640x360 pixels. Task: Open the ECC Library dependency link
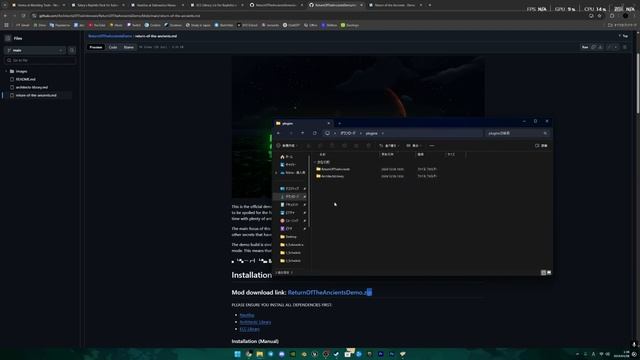click(x=249, y=329)
